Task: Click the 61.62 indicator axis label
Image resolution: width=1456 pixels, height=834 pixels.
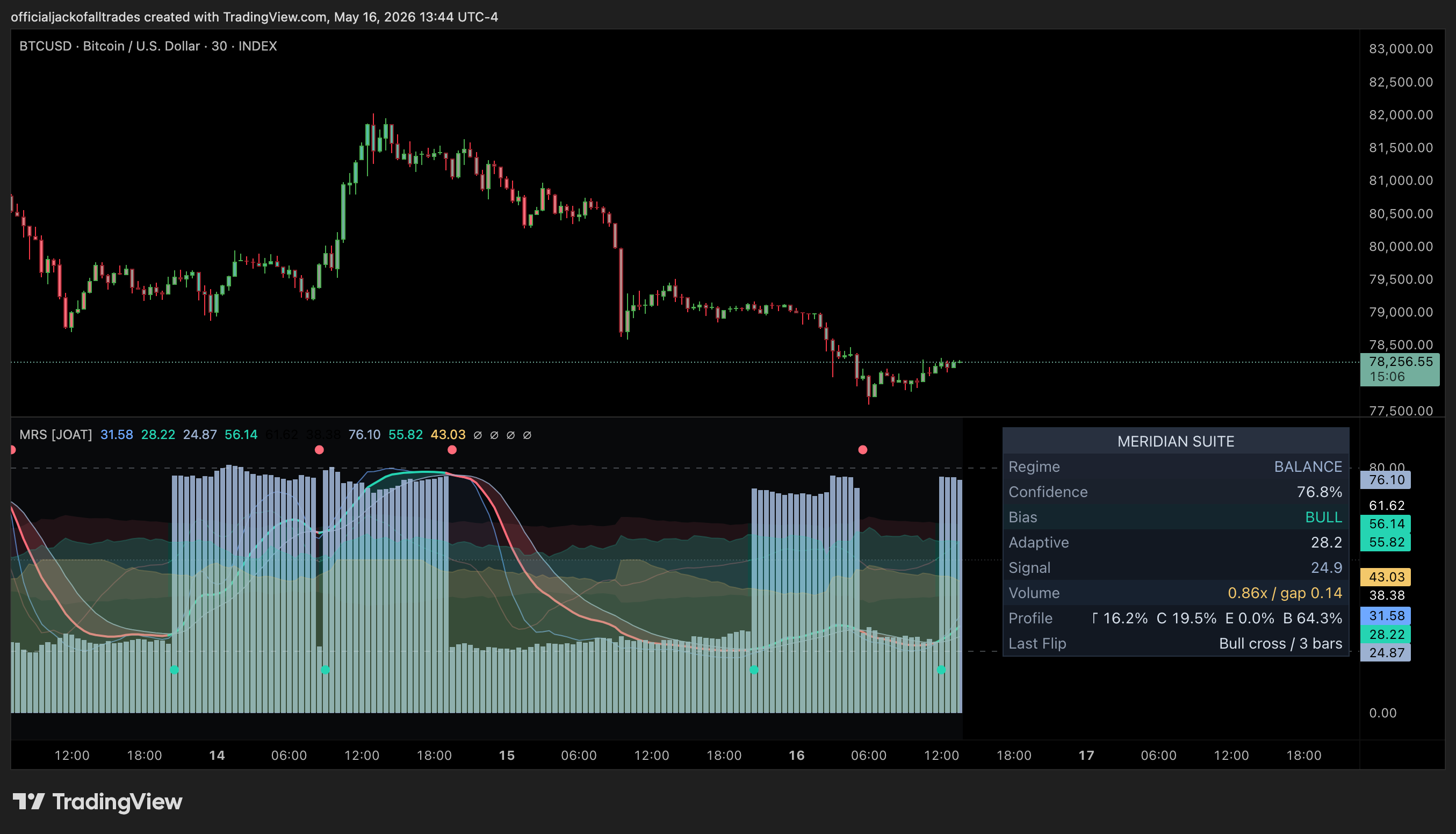Action: (x=1387, y=505)
